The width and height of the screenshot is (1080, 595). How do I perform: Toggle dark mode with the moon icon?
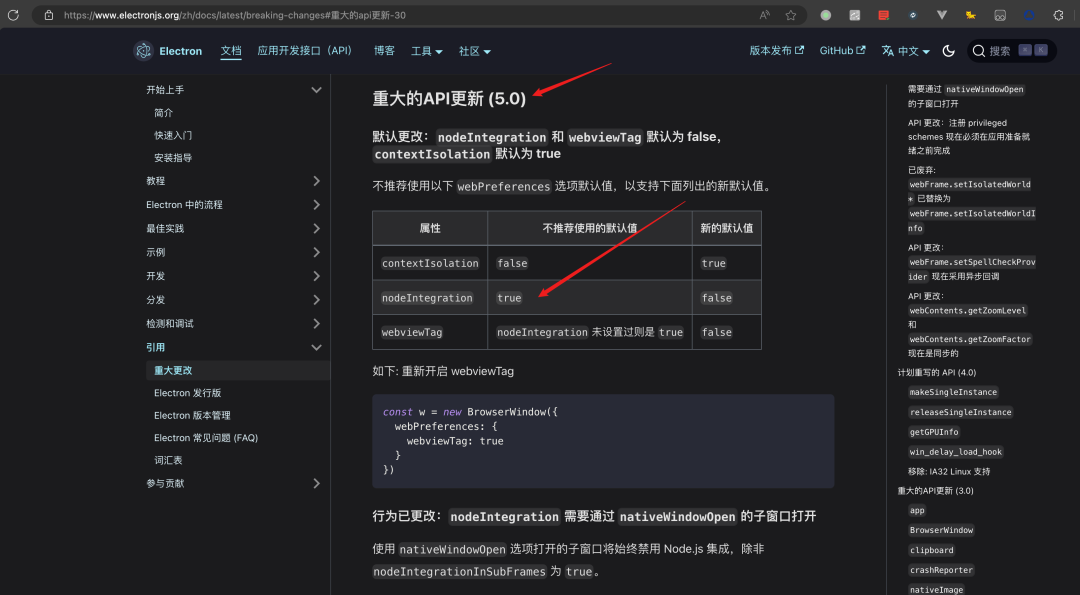(x=948, y=51)
